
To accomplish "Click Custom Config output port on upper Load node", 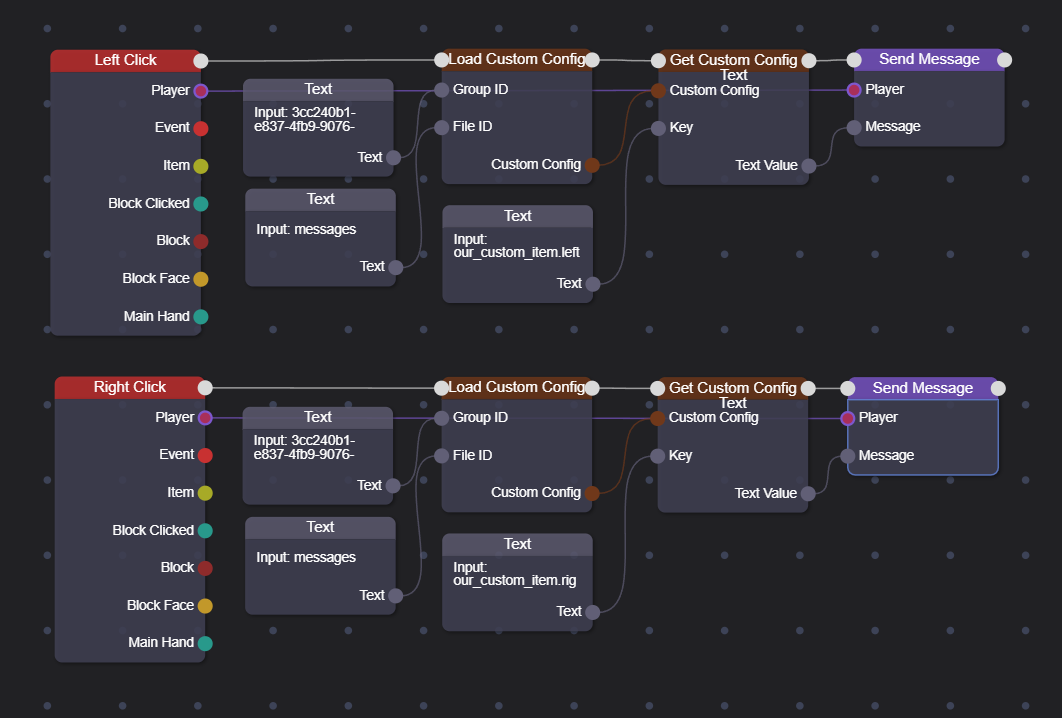I will coord(592,165).
